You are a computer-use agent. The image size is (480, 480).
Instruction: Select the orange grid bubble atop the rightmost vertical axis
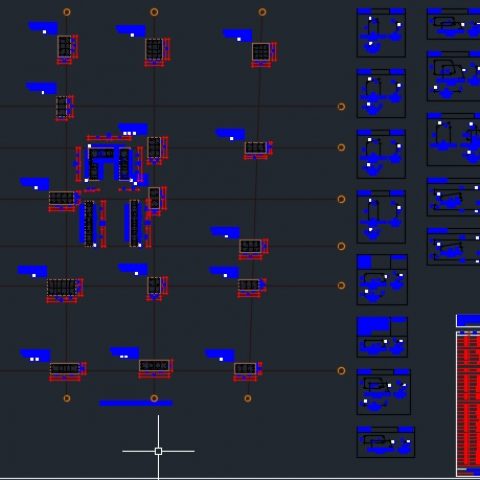(x=262, y=12)
